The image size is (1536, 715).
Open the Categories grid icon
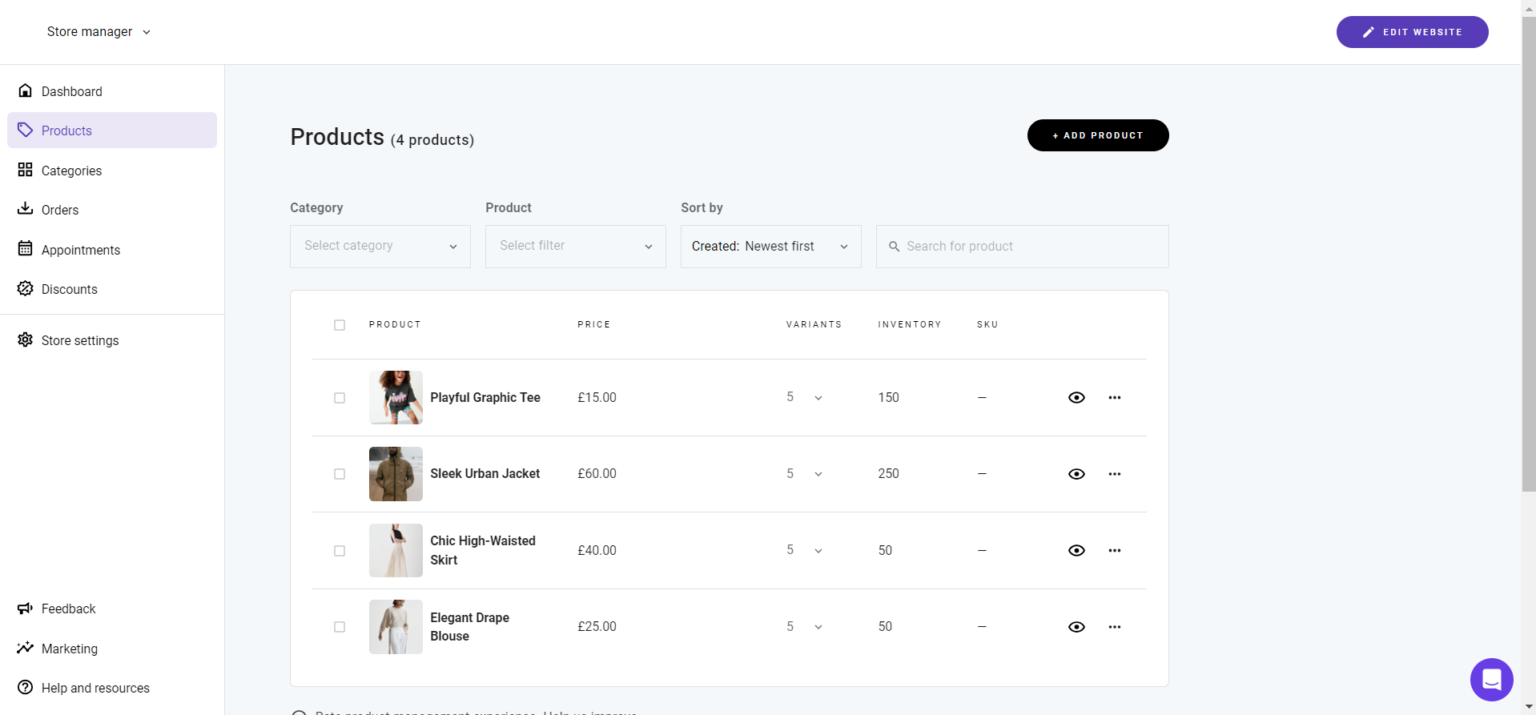pos(25,170)
